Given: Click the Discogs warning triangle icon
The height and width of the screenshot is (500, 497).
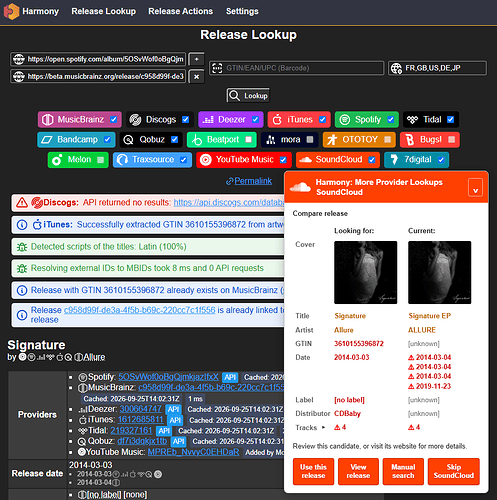Looking at the screenshot, I should click(22, 202).
